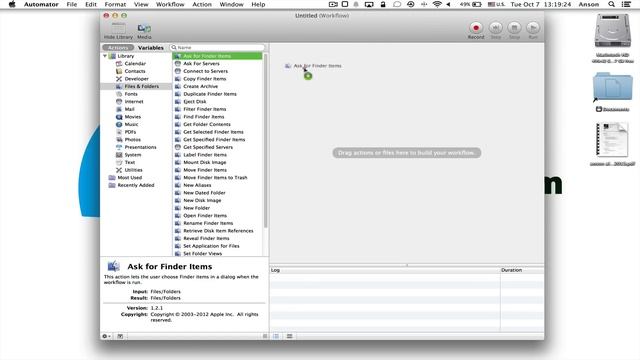Select Developer category in Library

136,79
